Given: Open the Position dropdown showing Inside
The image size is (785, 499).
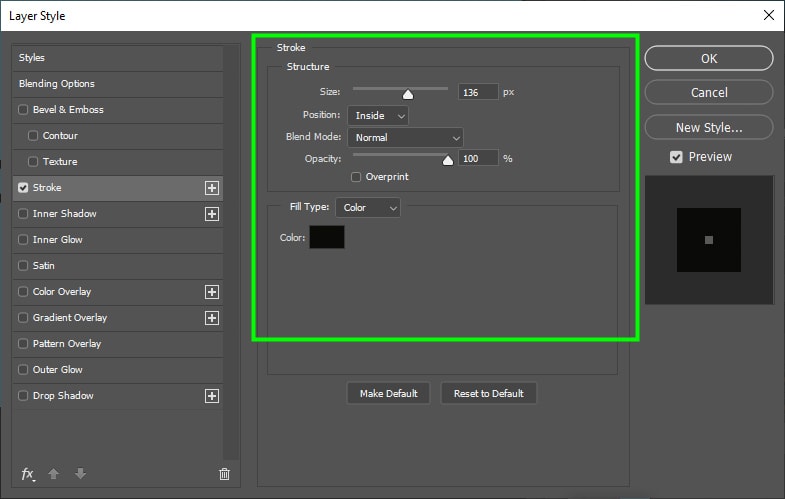Looking at the screenshot, I should pyautogui.click(x=378, y=116).
